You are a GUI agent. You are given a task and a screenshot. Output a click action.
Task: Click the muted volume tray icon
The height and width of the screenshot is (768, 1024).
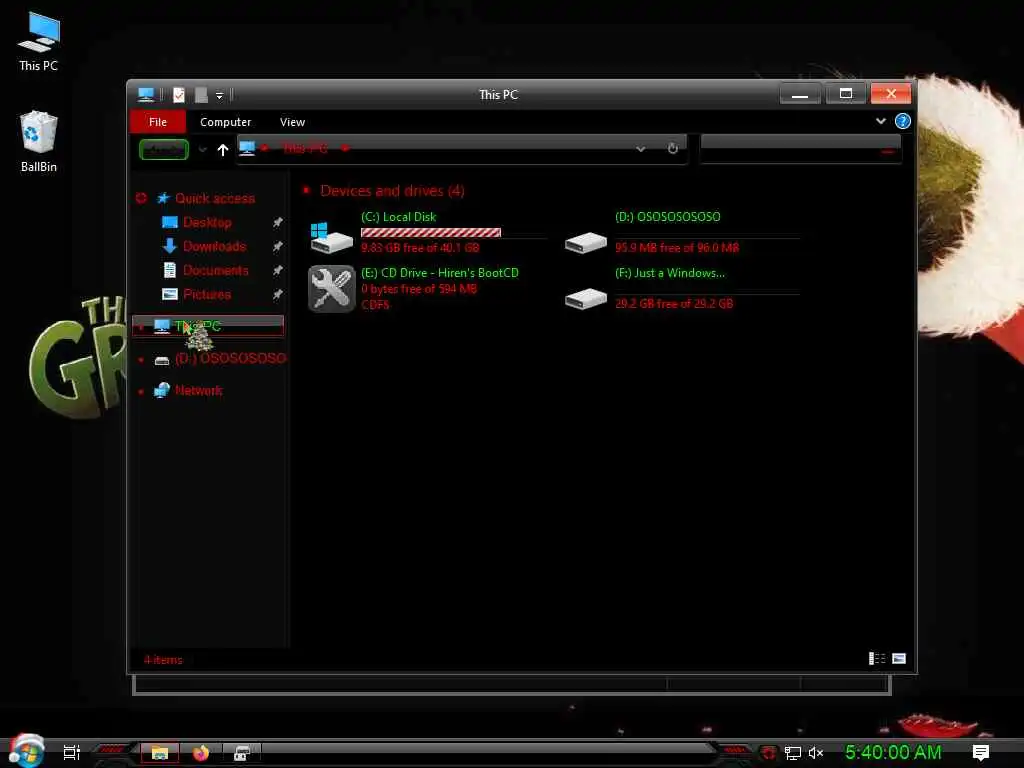(816, 753)
